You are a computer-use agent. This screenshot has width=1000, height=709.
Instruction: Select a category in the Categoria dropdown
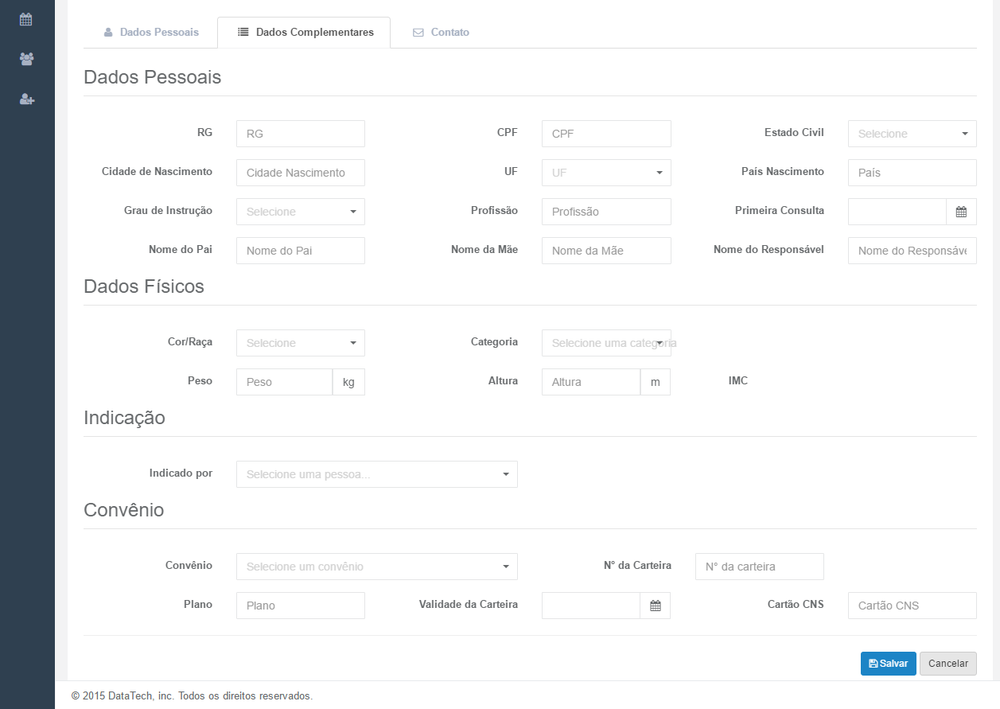(606, 343)
